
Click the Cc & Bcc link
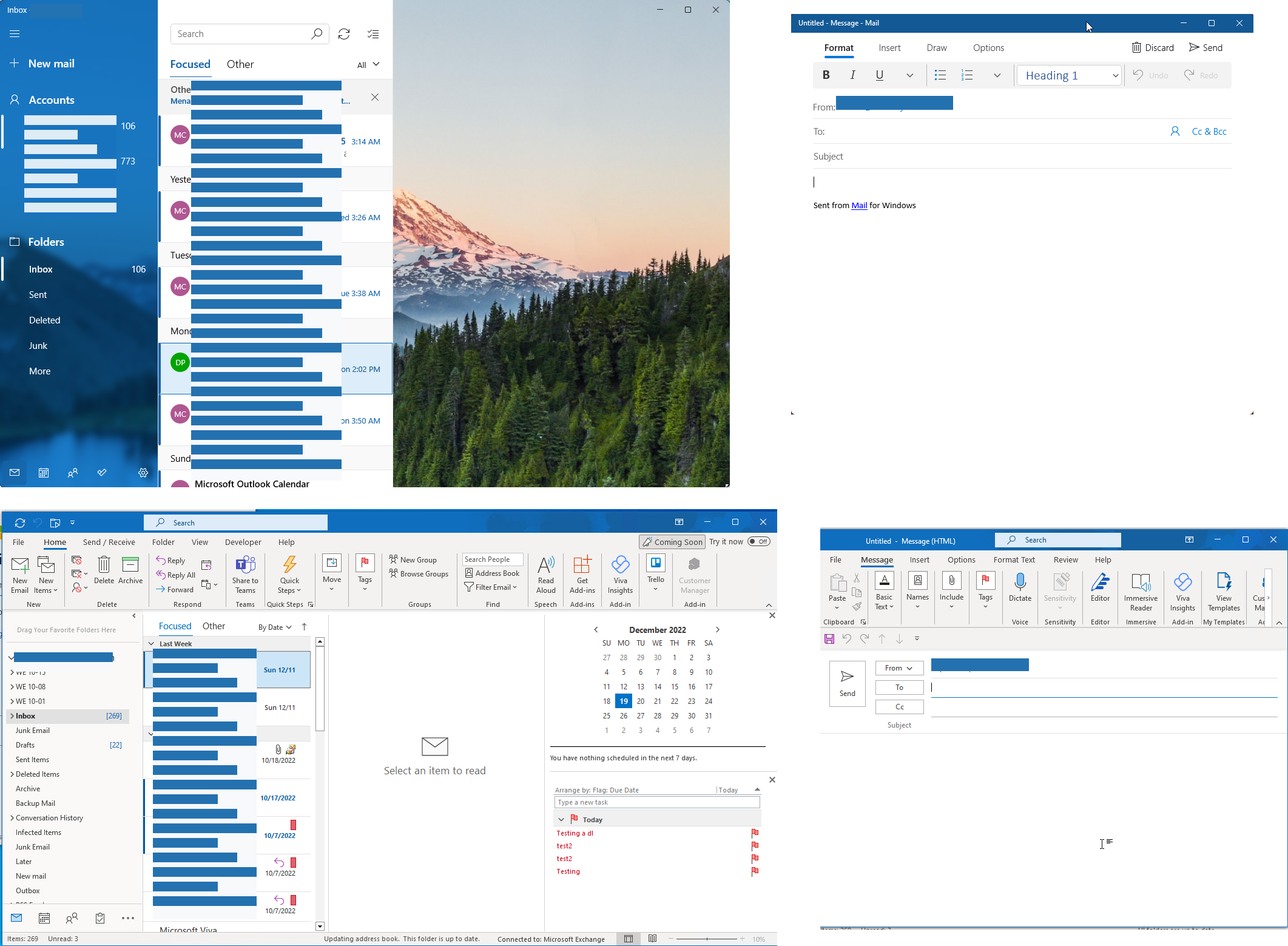pyautogui.click(x=1209, y=131)
